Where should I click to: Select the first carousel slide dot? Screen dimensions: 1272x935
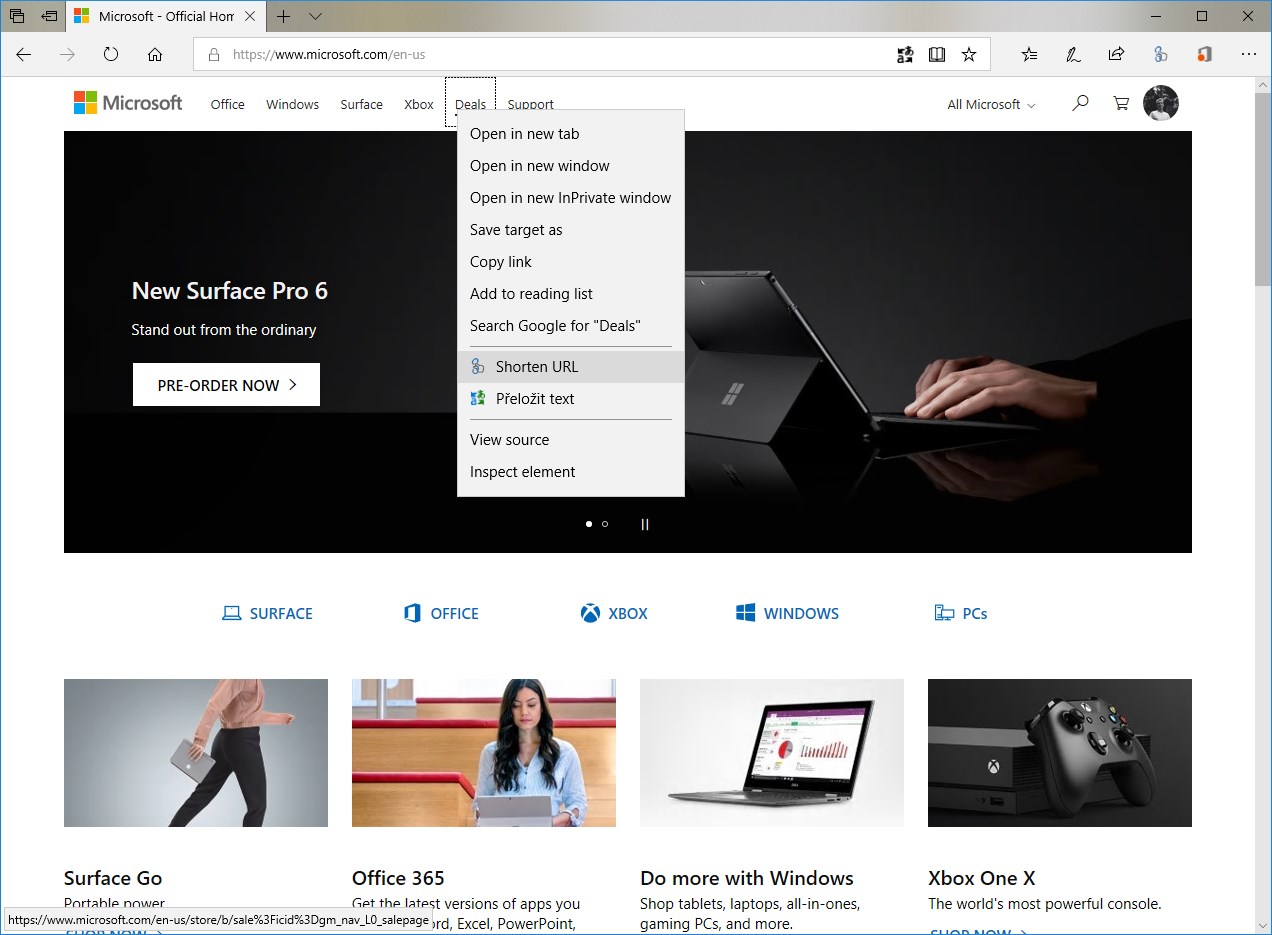tap(588, 524)
